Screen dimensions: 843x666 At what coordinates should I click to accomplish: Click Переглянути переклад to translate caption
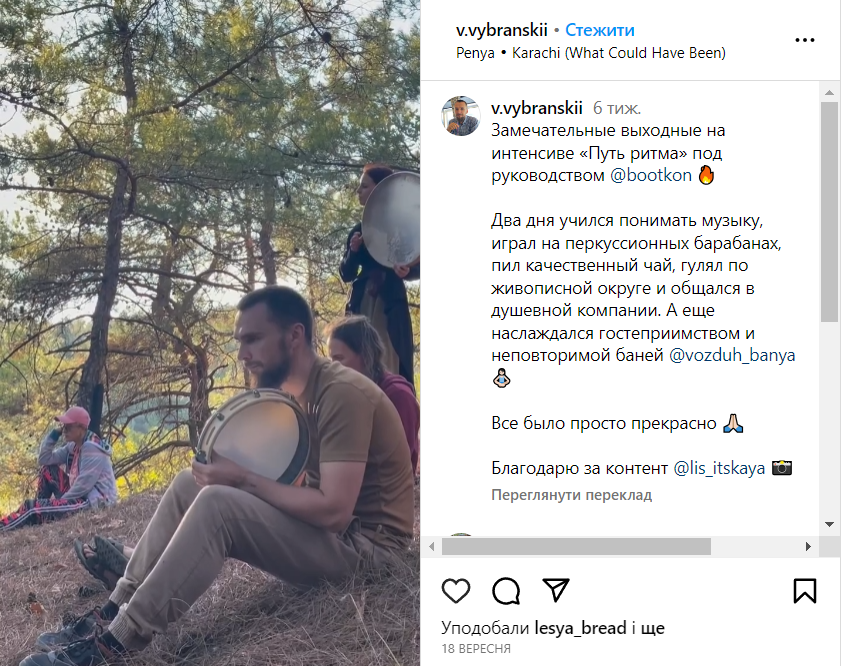click(x=571, y=495)
